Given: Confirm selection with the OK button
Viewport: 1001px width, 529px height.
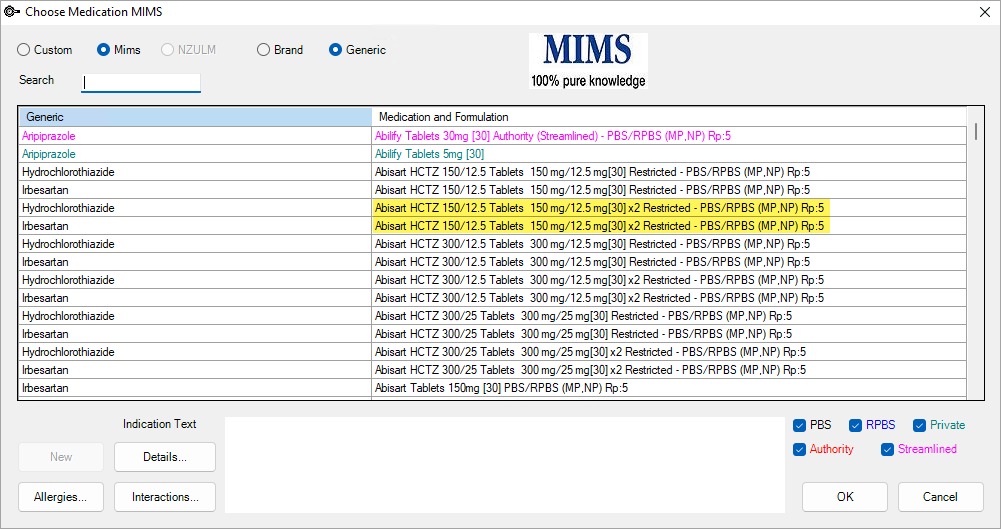Looking at the screenshot, I should (845, 497).
